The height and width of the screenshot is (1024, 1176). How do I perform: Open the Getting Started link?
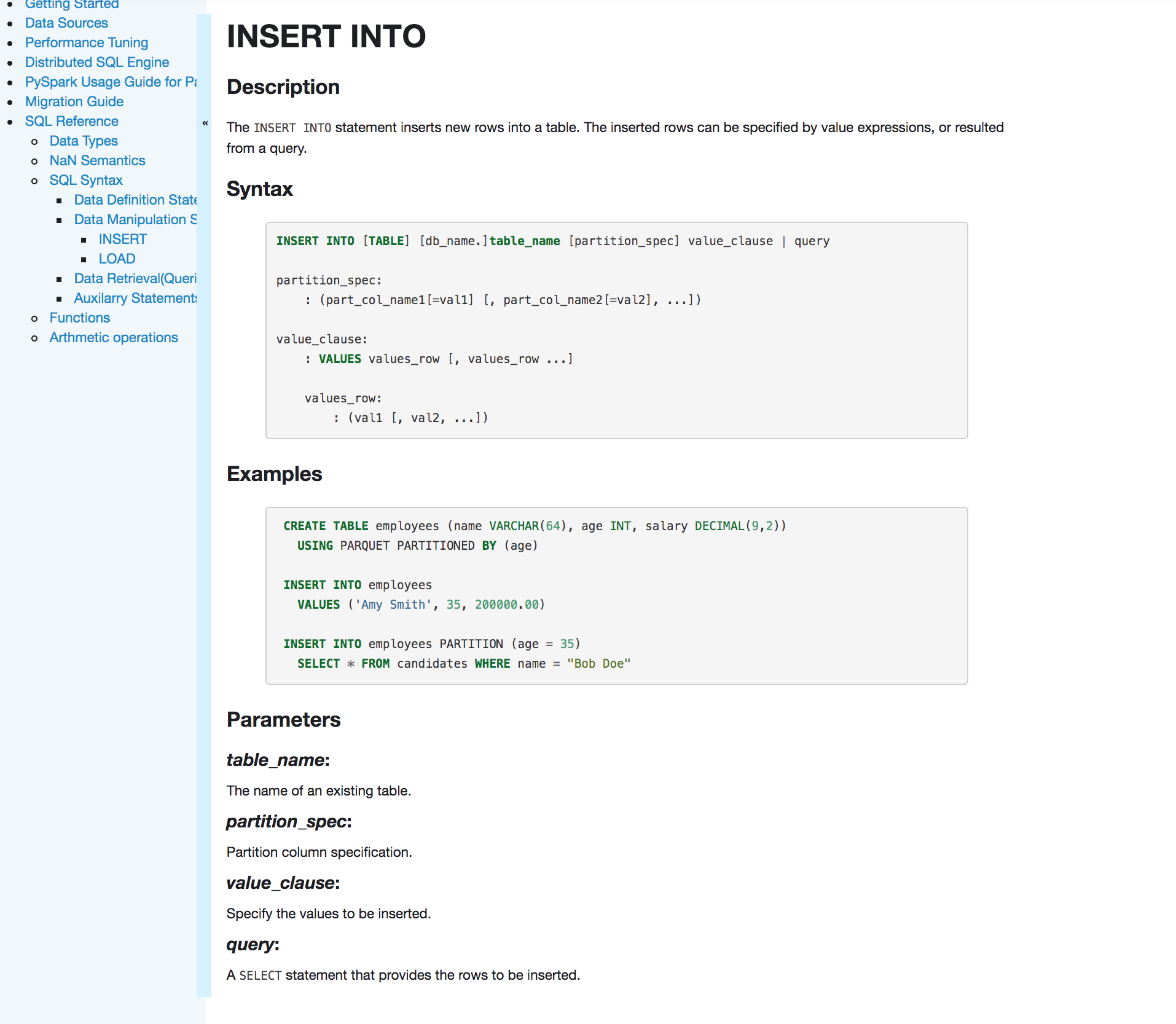click(72, 5)
